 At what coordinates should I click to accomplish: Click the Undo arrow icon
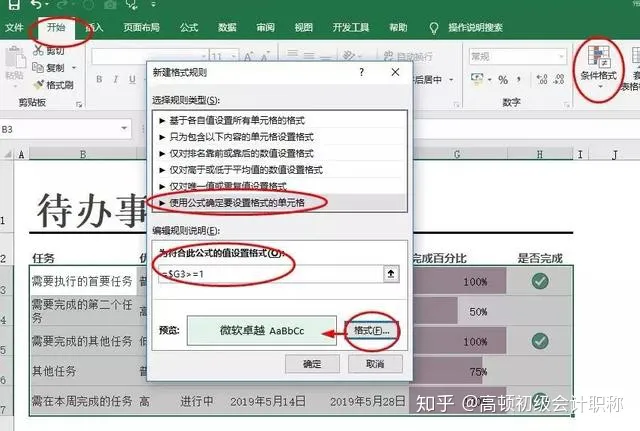pyautogui.click(x=37, y=4)
